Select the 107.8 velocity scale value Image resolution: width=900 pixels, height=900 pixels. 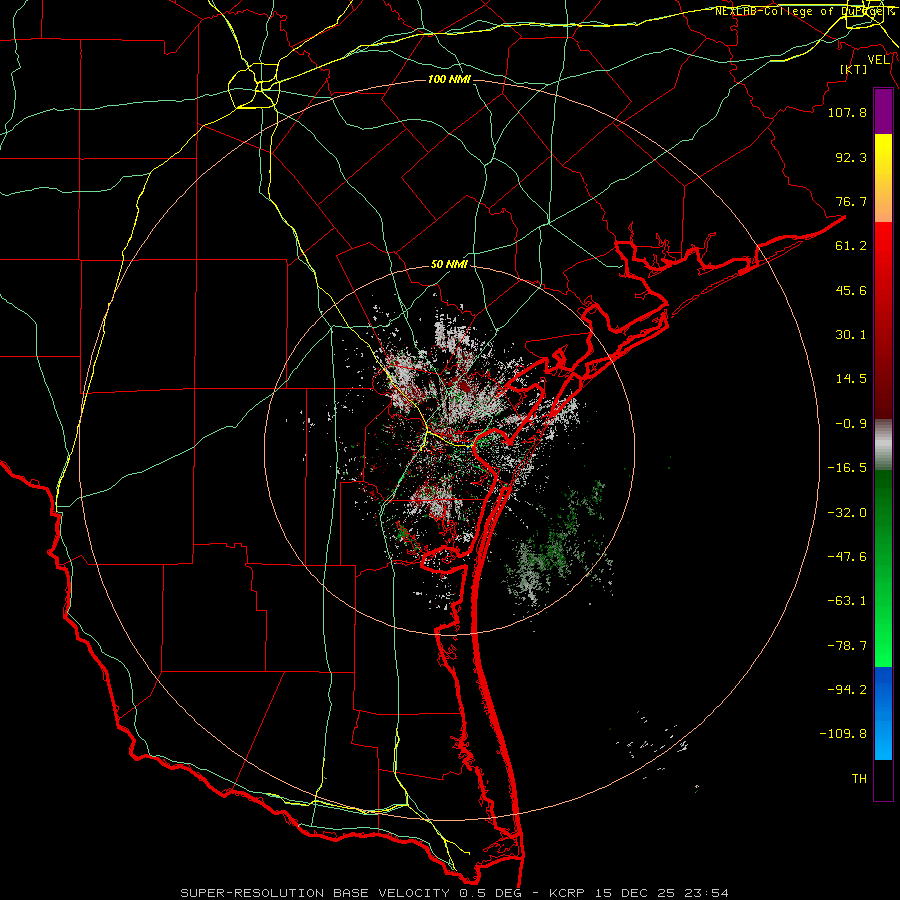pyautogui.click(x=847, y=112)
